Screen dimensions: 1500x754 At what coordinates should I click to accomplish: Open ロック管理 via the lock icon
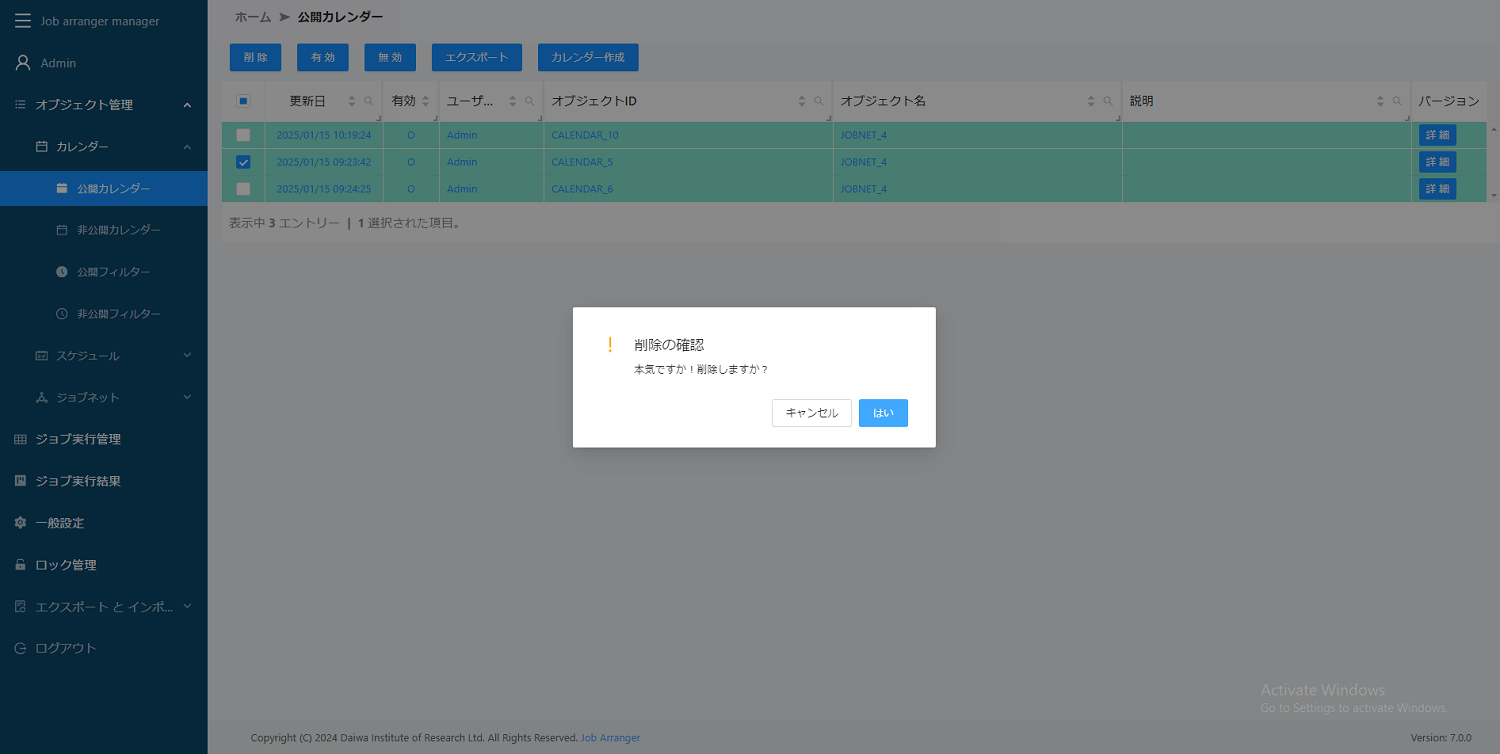(19, 564)
